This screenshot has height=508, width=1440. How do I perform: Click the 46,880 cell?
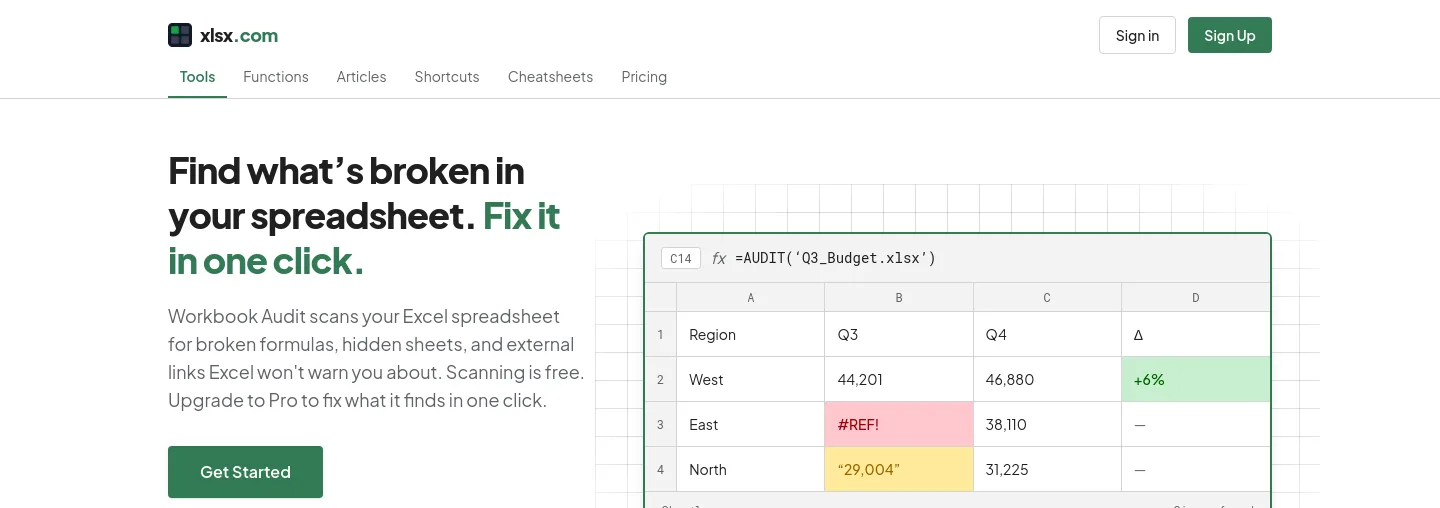(x=1047, y=379)
